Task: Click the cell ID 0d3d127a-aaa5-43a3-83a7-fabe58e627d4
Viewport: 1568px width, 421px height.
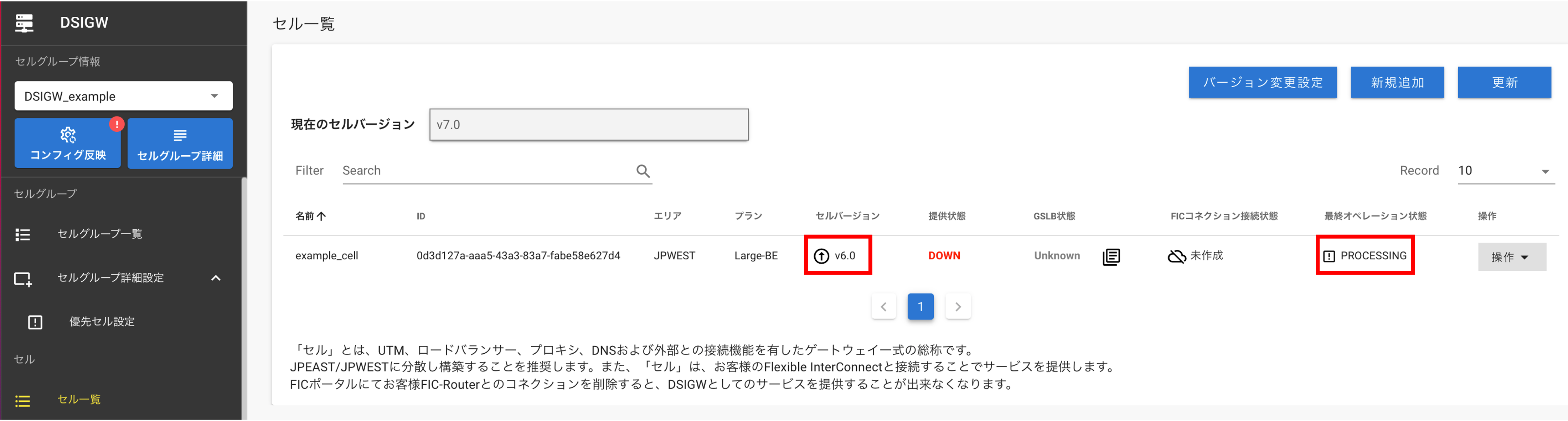Action: [x=518, y=256]
